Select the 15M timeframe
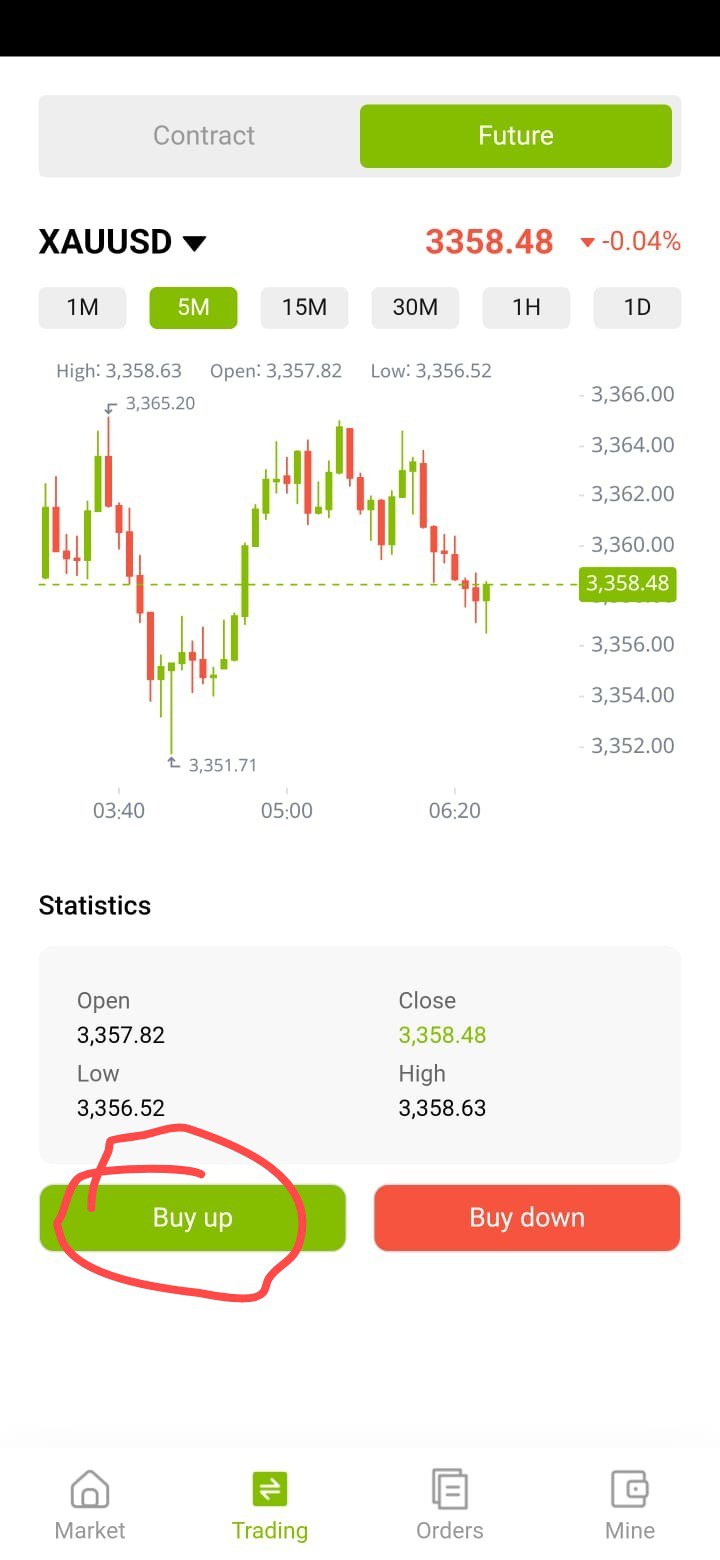720x1560 pixels. pyautogui.click(x=305, y=308)
